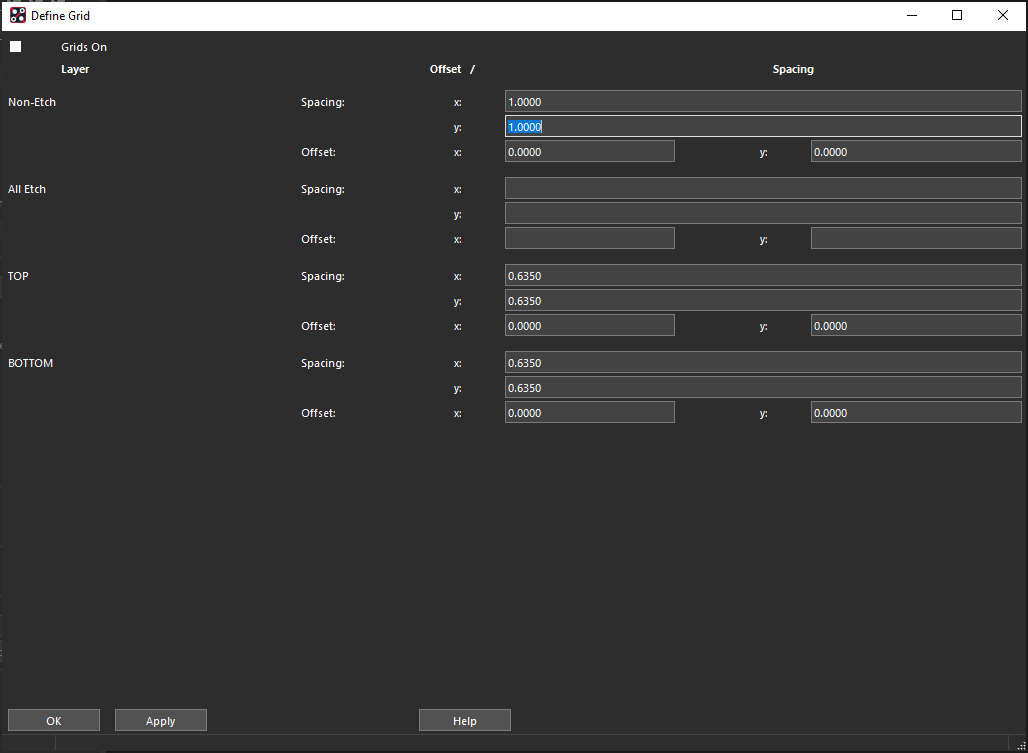Select the All Etch Offset y field
1028x753 pixels.
coord(915,237)
